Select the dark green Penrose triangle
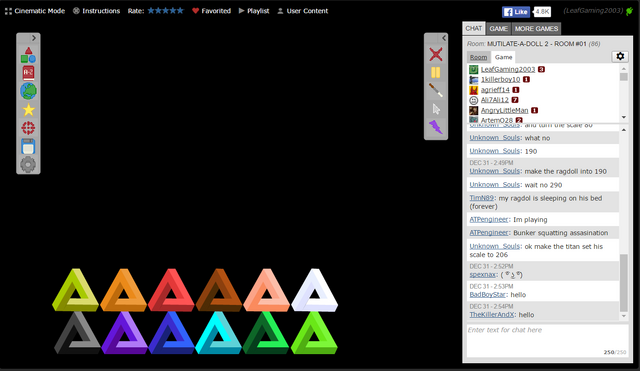This screenshot has height=371, width=640. [266, 333]
